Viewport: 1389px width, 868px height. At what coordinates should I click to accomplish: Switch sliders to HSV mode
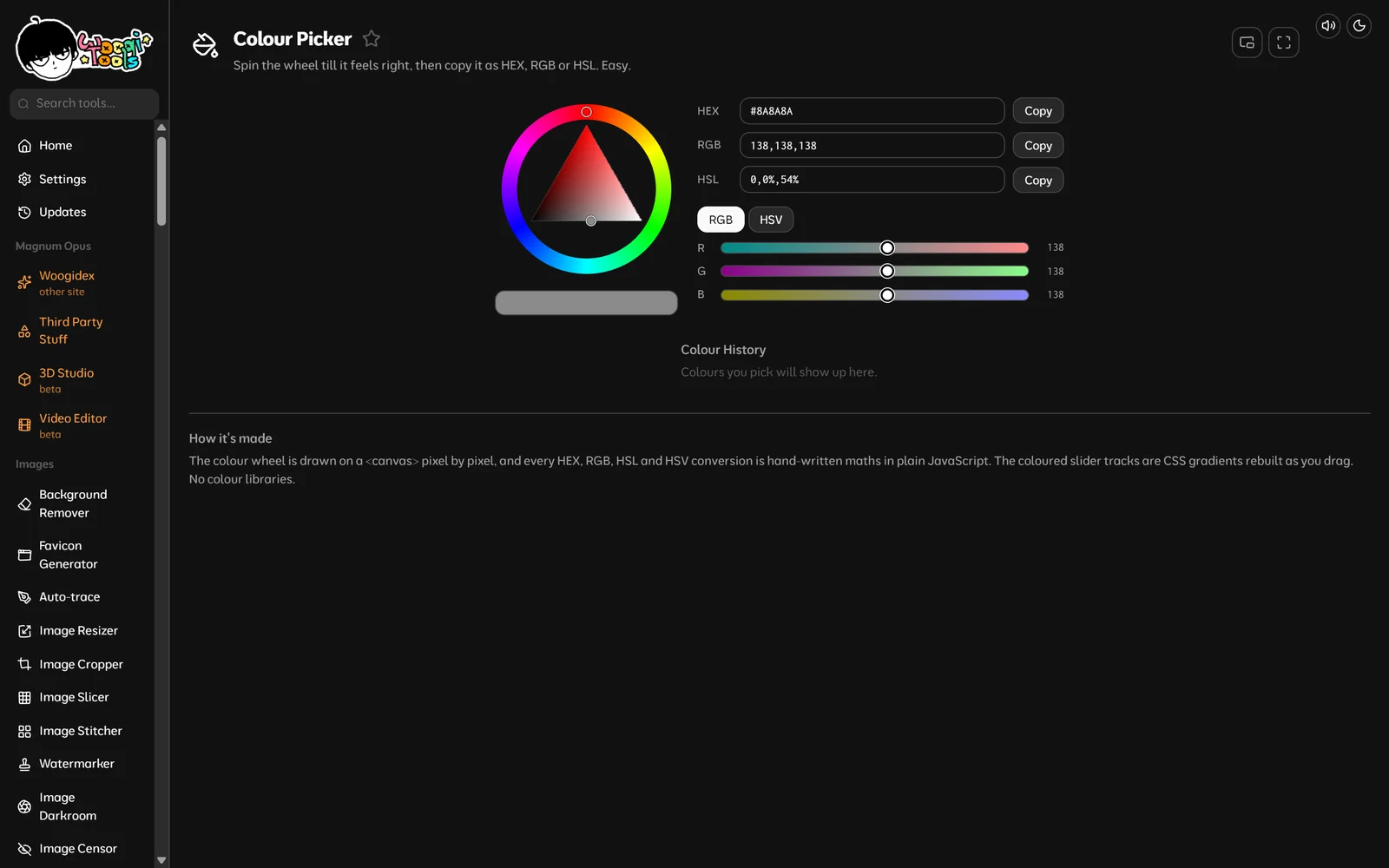coord(771,220)
